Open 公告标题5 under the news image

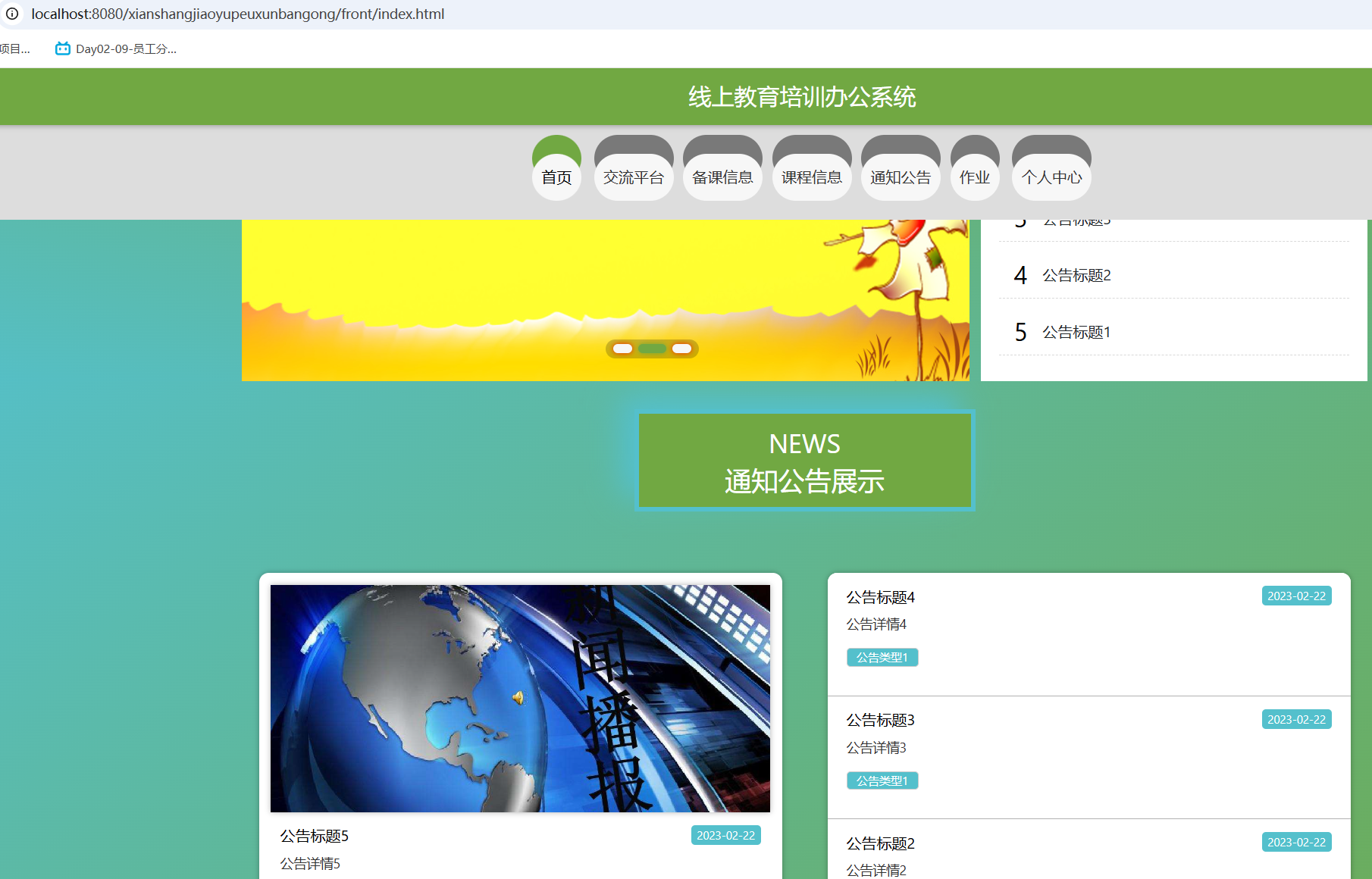(314, 836)
